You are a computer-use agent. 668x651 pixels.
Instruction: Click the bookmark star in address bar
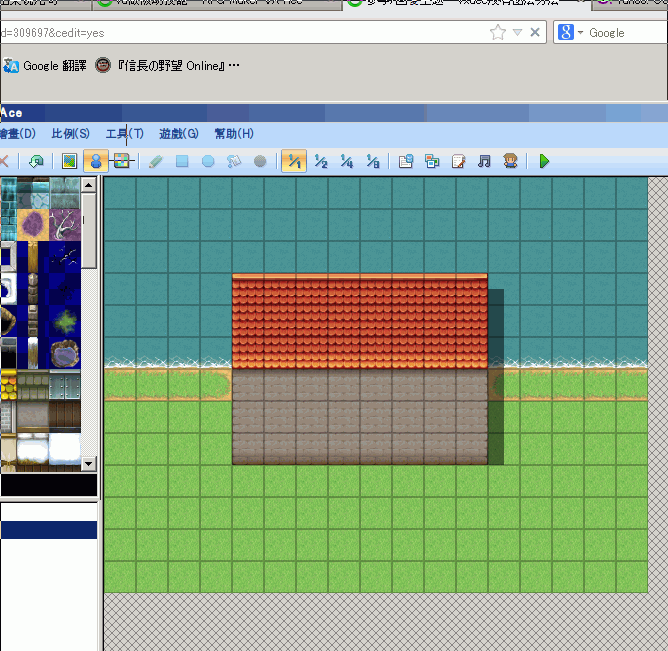[x=498, y=32]
